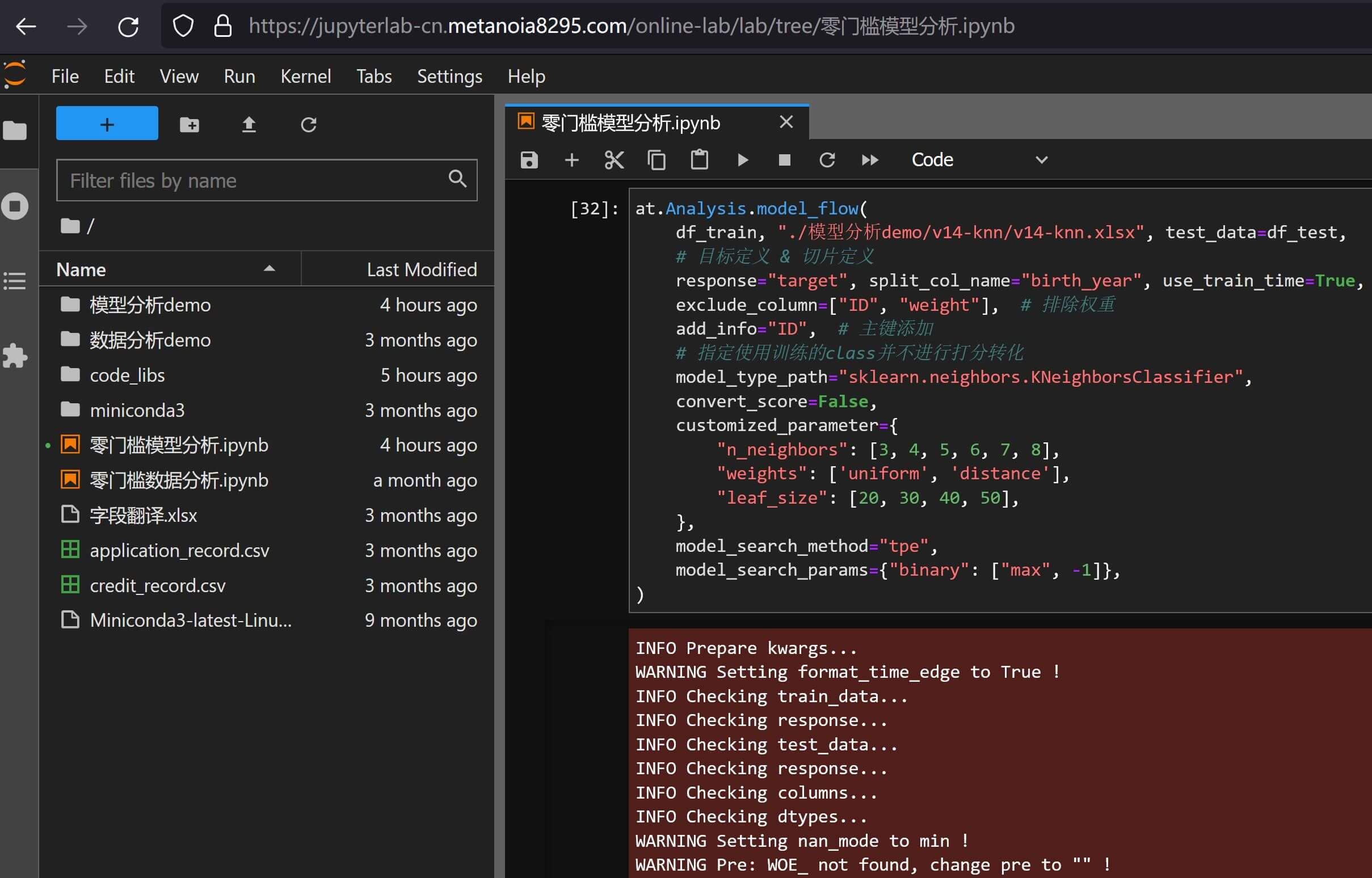Interrupt the kernel with the stop square icon
This screenshot has width=1372, height=878.
[x=785, y=160]
